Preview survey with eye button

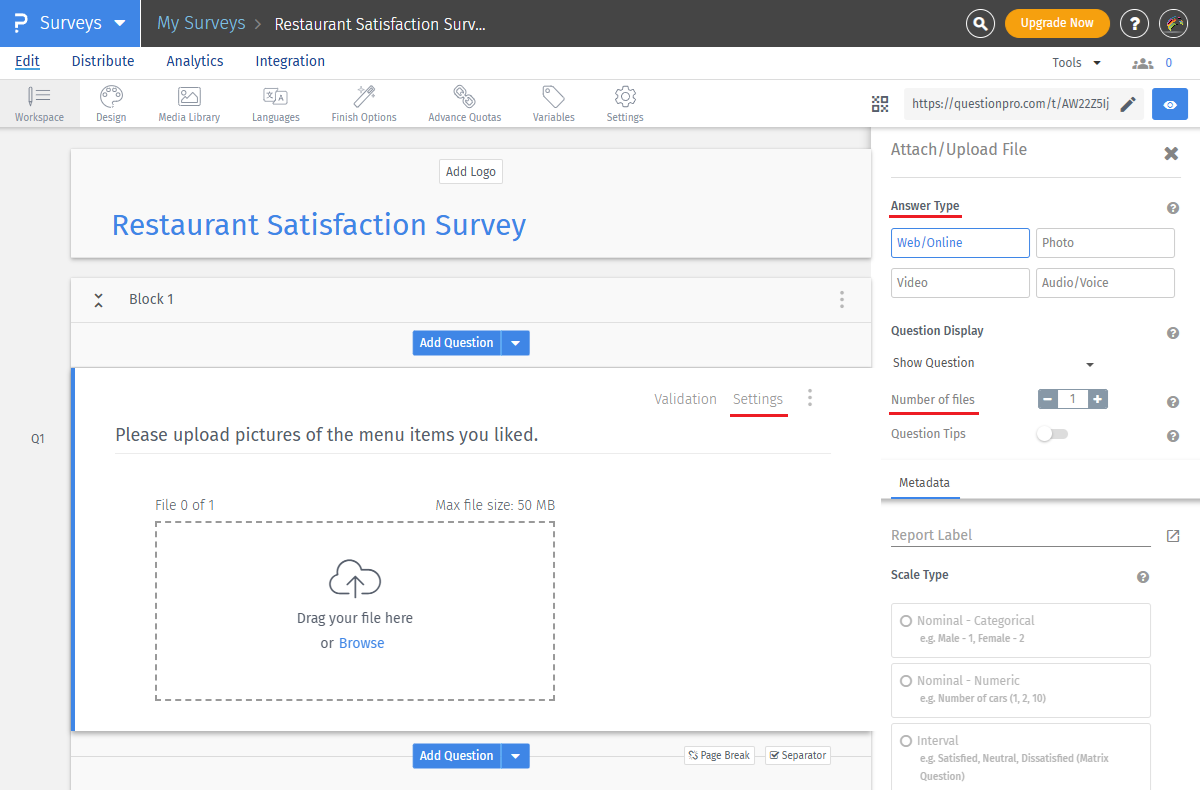coord(1170,104)
